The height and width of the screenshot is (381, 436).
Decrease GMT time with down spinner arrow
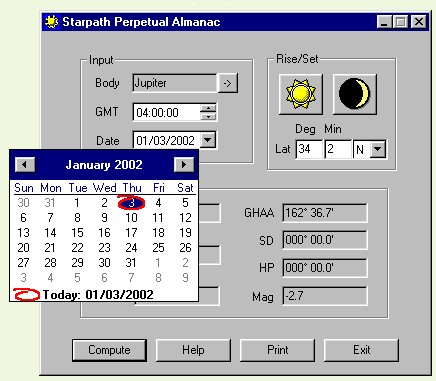pos(208,116)
